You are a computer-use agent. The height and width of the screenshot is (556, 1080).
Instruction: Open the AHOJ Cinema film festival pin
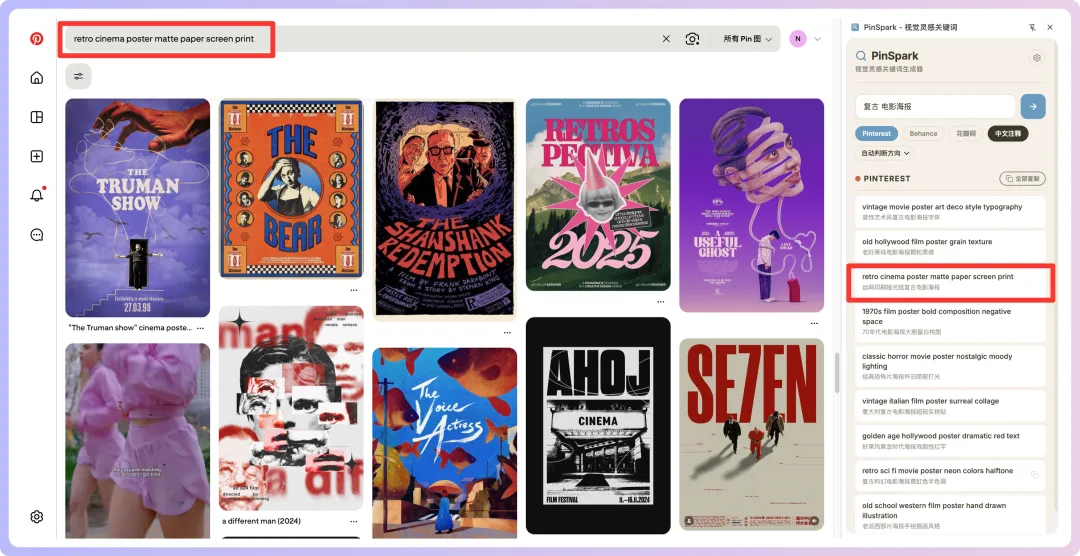599,425
